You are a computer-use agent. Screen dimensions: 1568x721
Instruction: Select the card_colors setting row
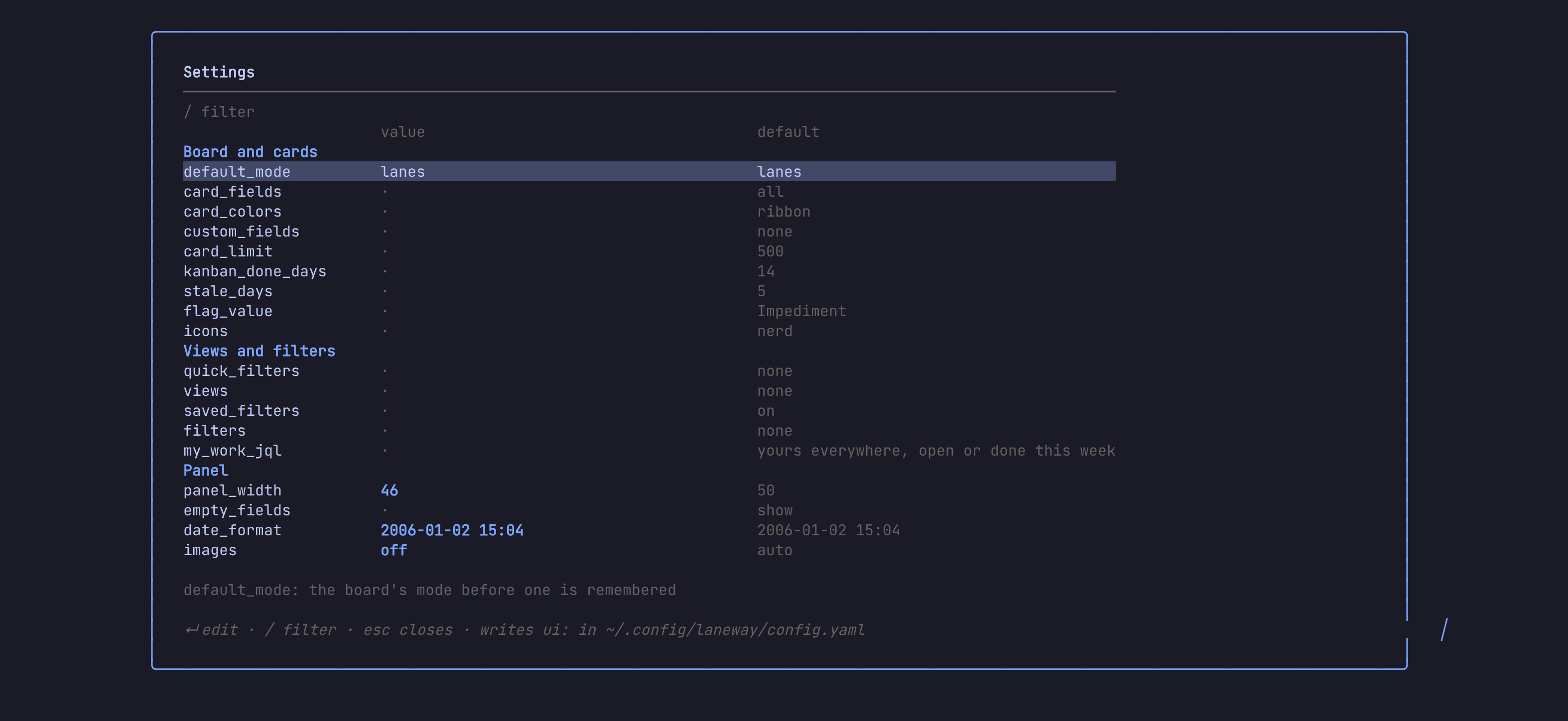click(649, 212)
